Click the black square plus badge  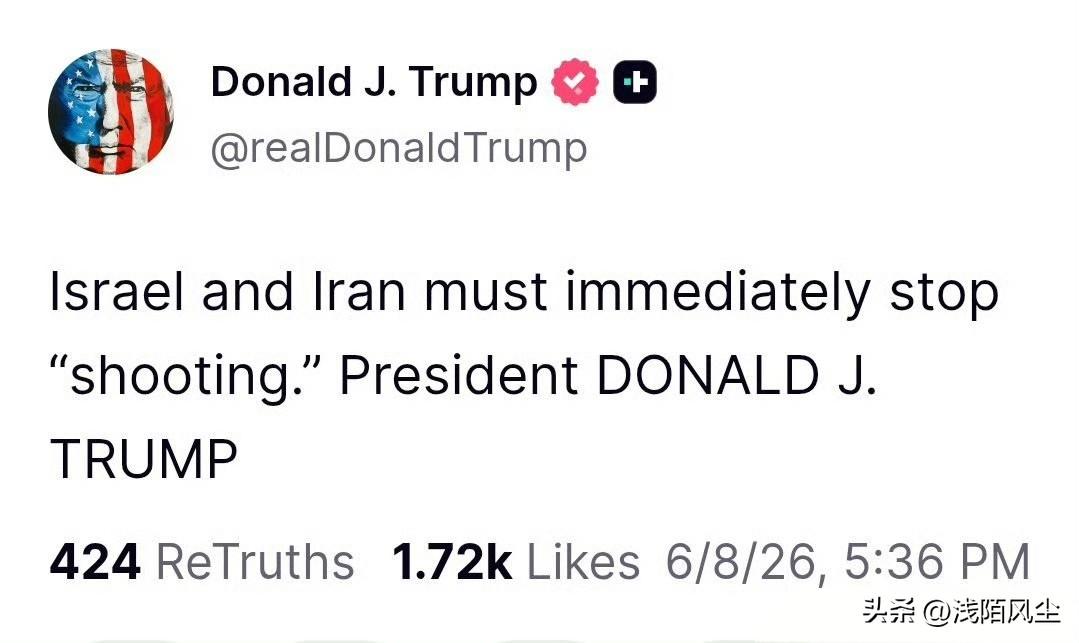(634, 82)
